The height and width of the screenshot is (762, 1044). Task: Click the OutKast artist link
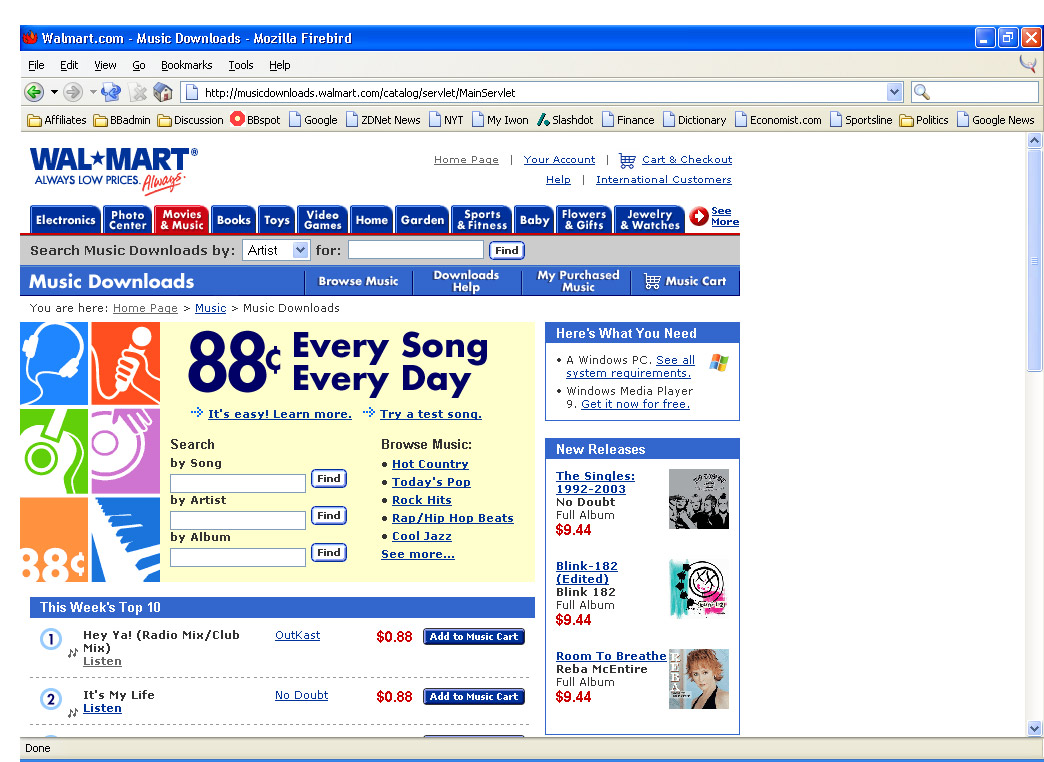tap(298, 635)
